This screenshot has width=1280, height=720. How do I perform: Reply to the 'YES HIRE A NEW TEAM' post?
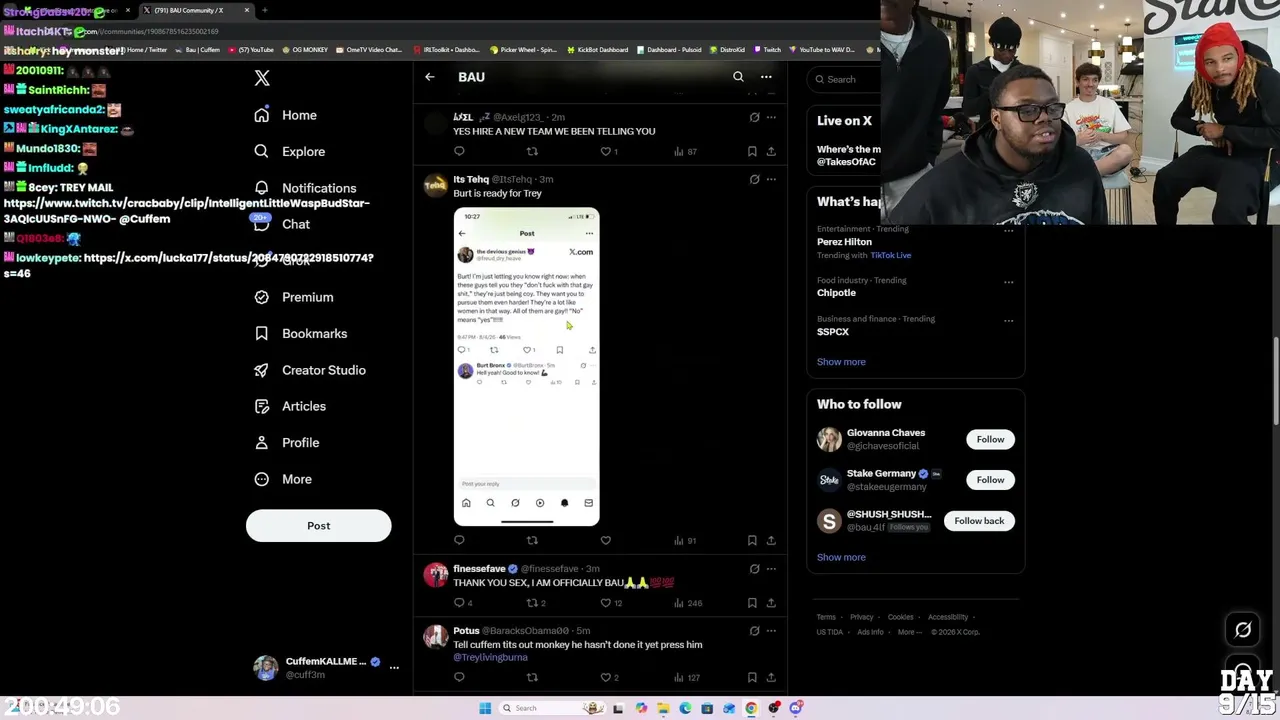click(459, 151)
